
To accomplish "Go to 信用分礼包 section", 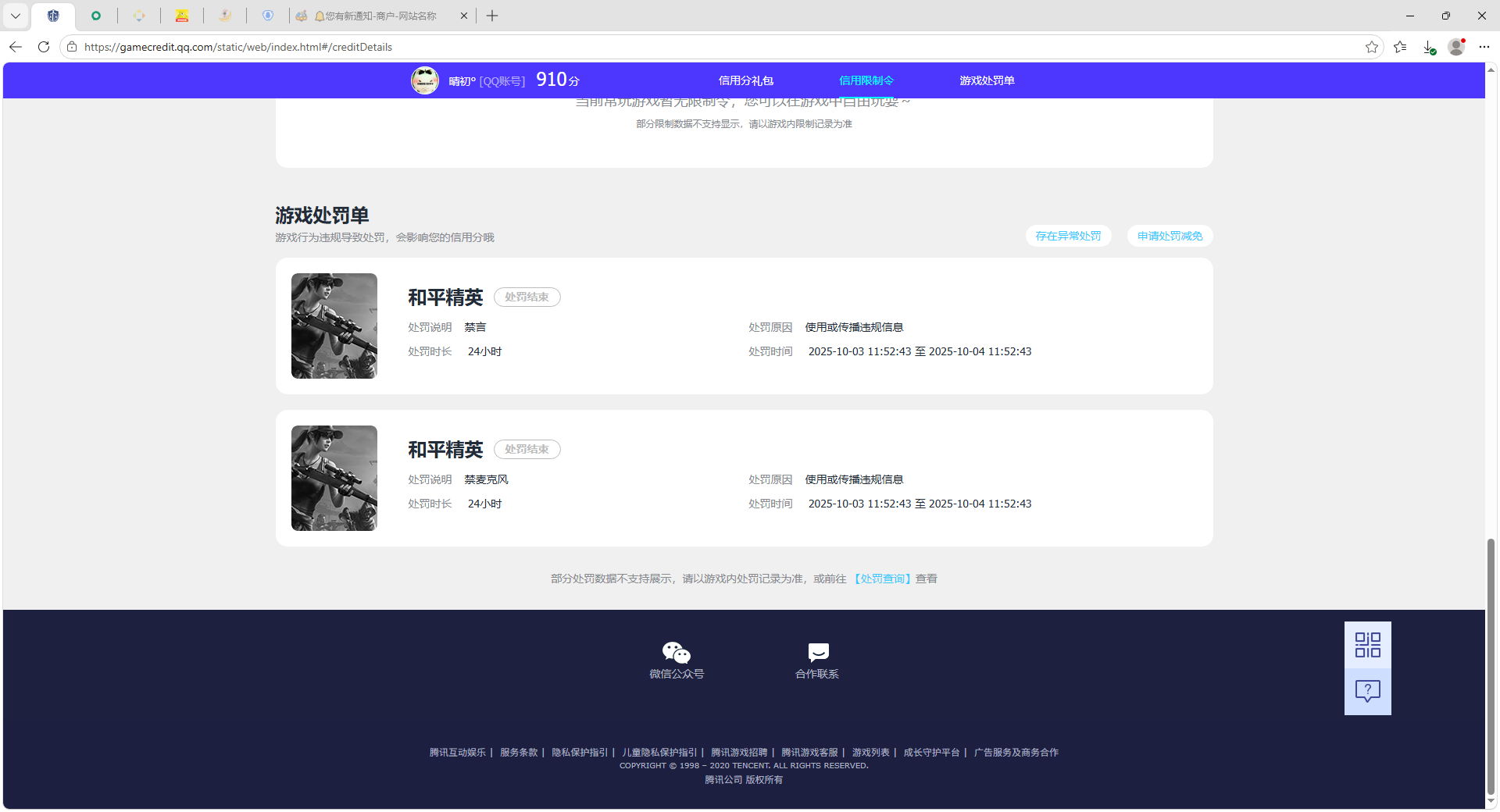I will coord(746,80).
